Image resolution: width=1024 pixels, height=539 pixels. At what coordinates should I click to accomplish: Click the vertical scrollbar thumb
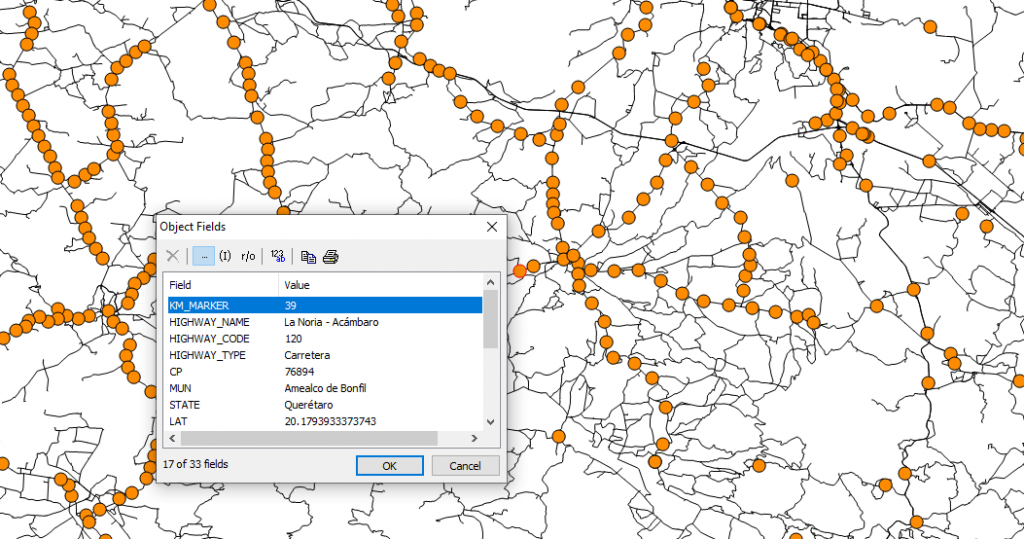coord(491,319)
